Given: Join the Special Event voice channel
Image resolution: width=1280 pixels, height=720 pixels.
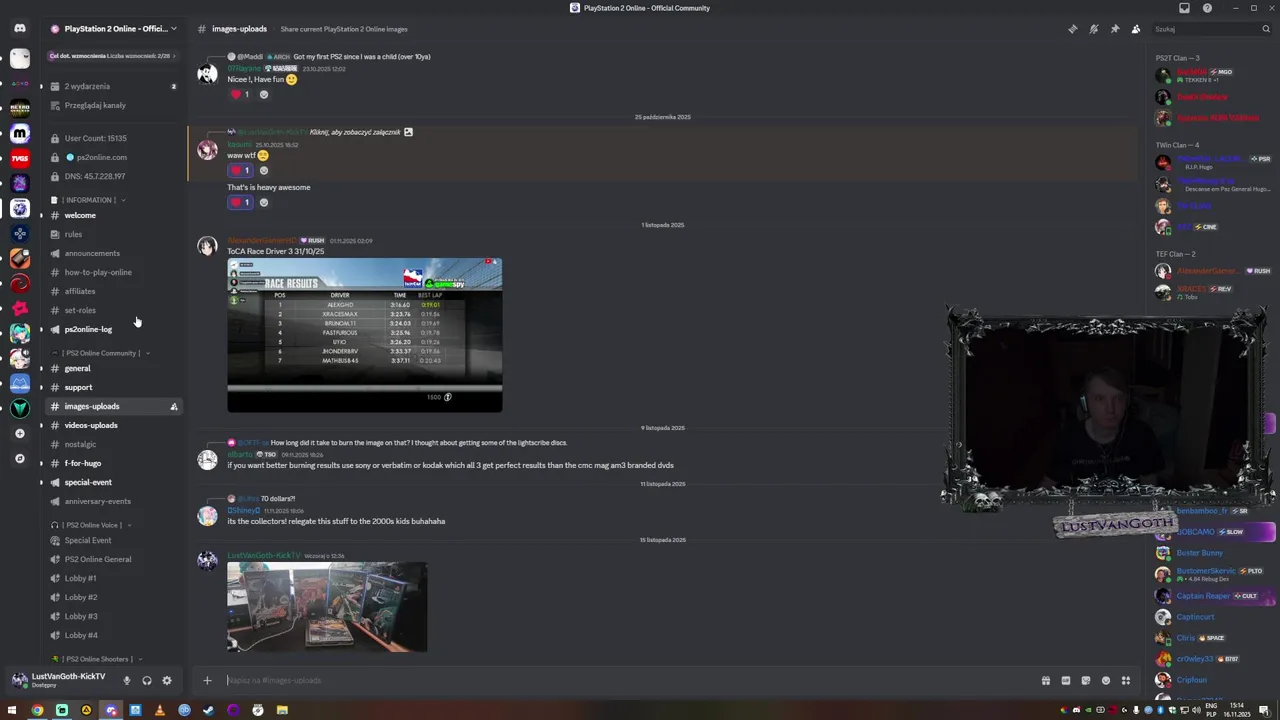Looking at the screenshot, I should [x=112, y=540].
